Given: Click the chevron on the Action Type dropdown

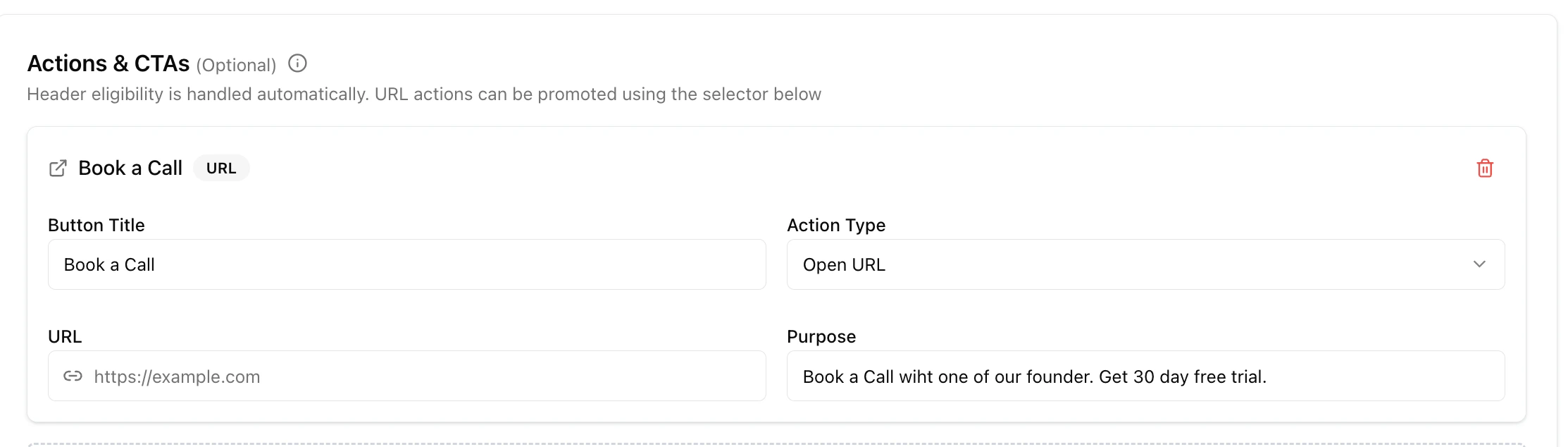Looking at the screenshot, I should [1480, 264].
